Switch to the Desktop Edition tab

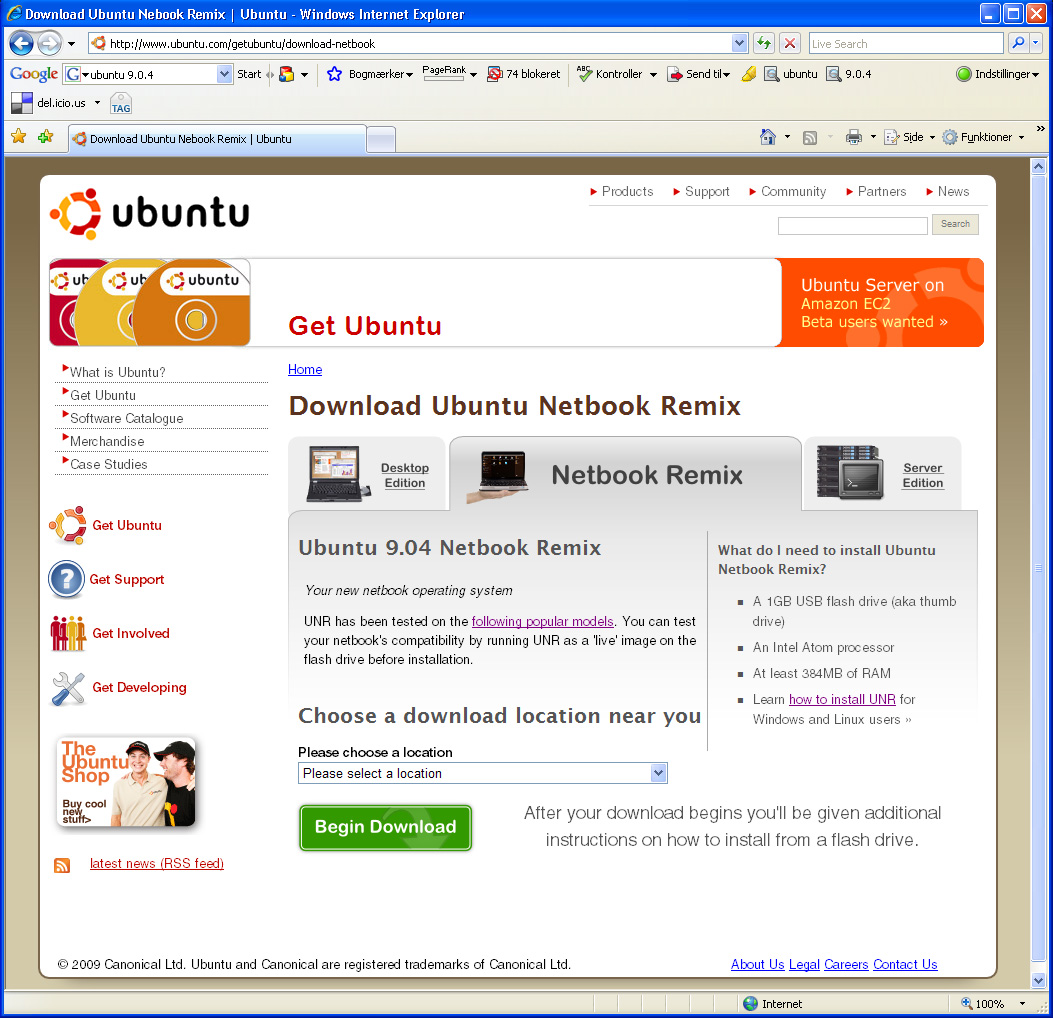(x=367, y=474)
